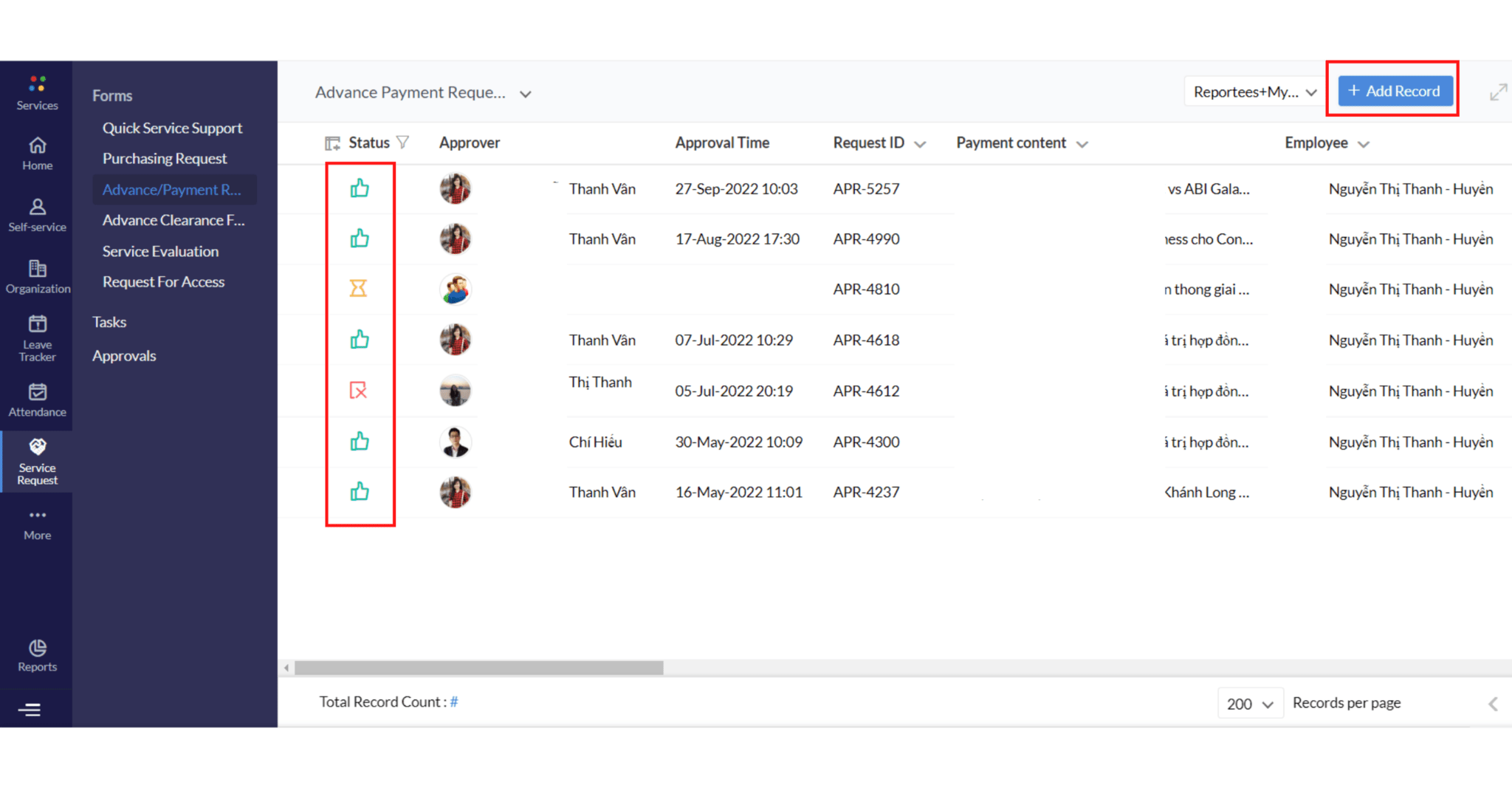Click the Status column filter icon
Screen dimensions: 1512x788
403,142
